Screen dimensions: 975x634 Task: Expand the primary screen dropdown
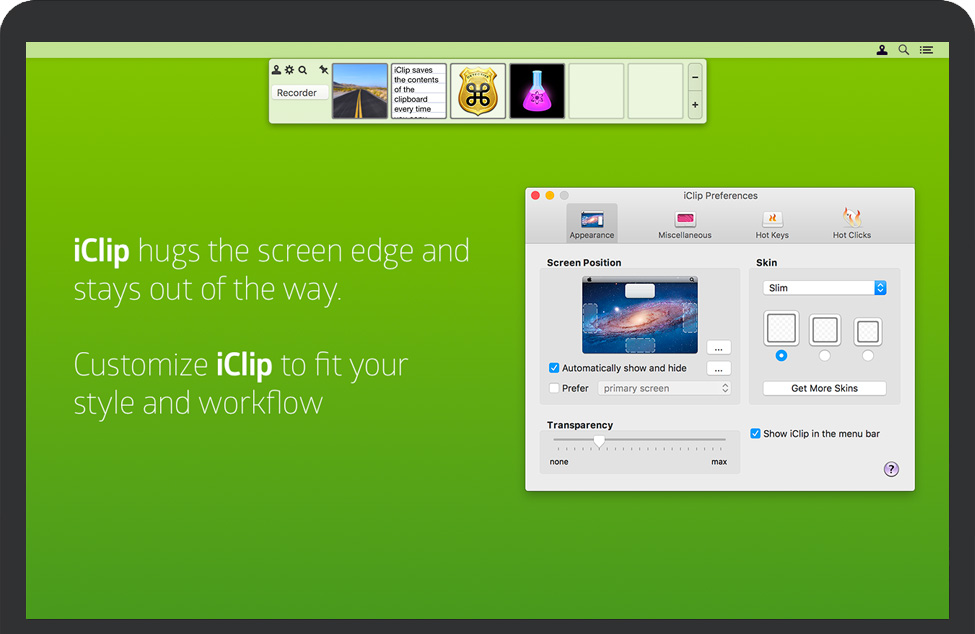[665, 388]
